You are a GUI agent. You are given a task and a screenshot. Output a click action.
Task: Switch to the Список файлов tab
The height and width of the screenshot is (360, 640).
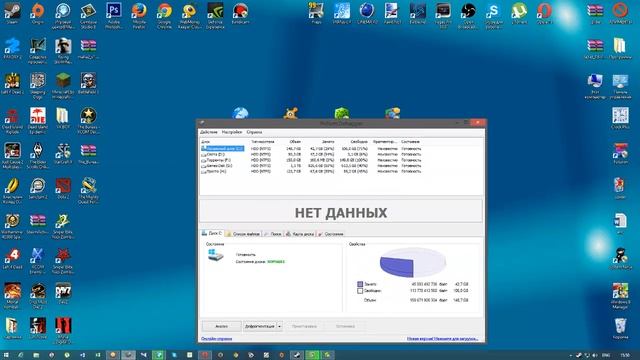243,234
